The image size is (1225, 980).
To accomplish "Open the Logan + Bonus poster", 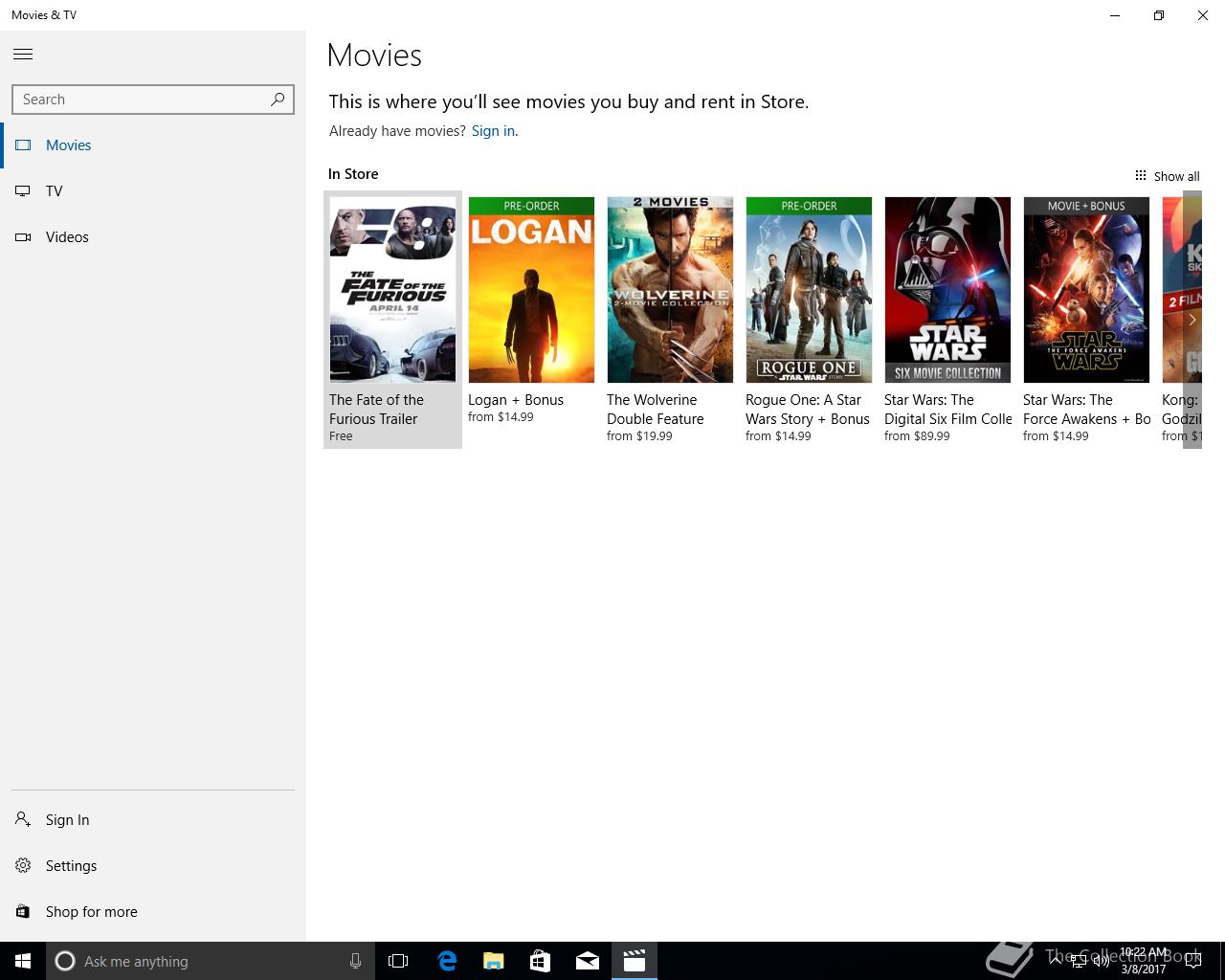I will tap(531, 290).
